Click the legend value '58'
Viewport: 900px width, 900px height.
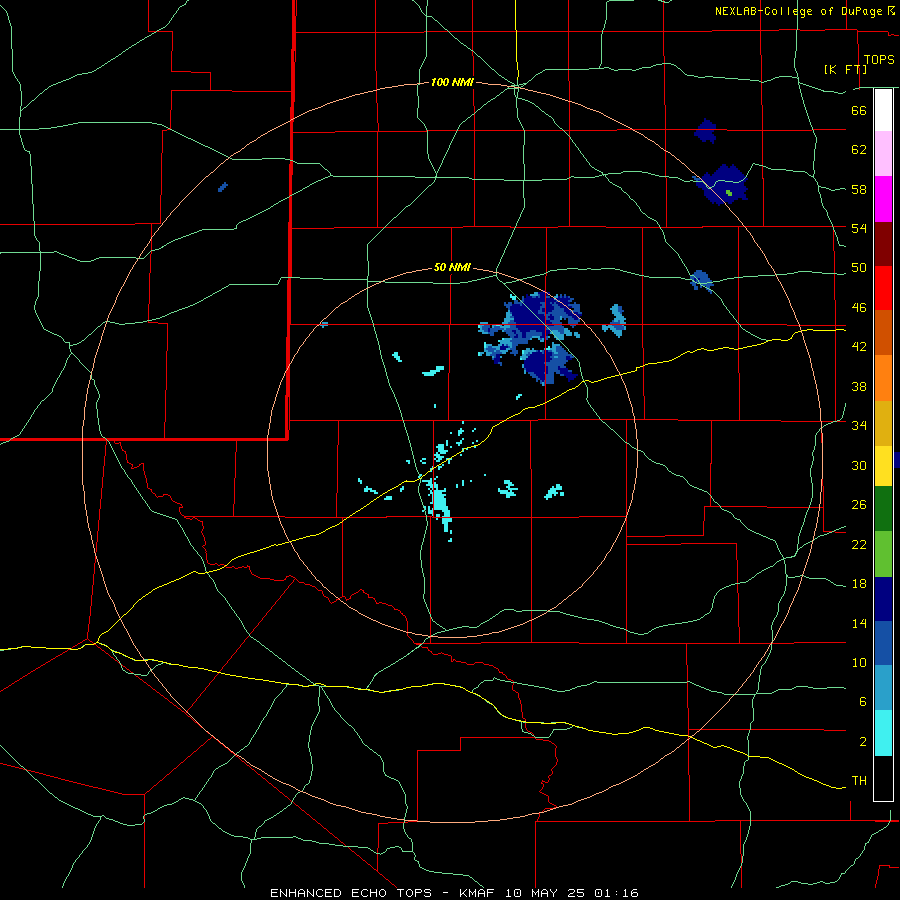pos(859,189)
